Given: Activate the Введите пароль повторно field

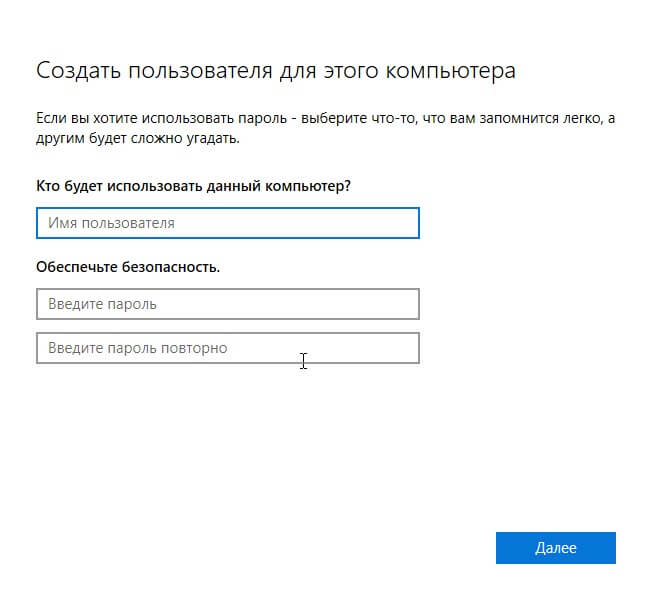Looking at the screenshot, I should click(228, 348).
